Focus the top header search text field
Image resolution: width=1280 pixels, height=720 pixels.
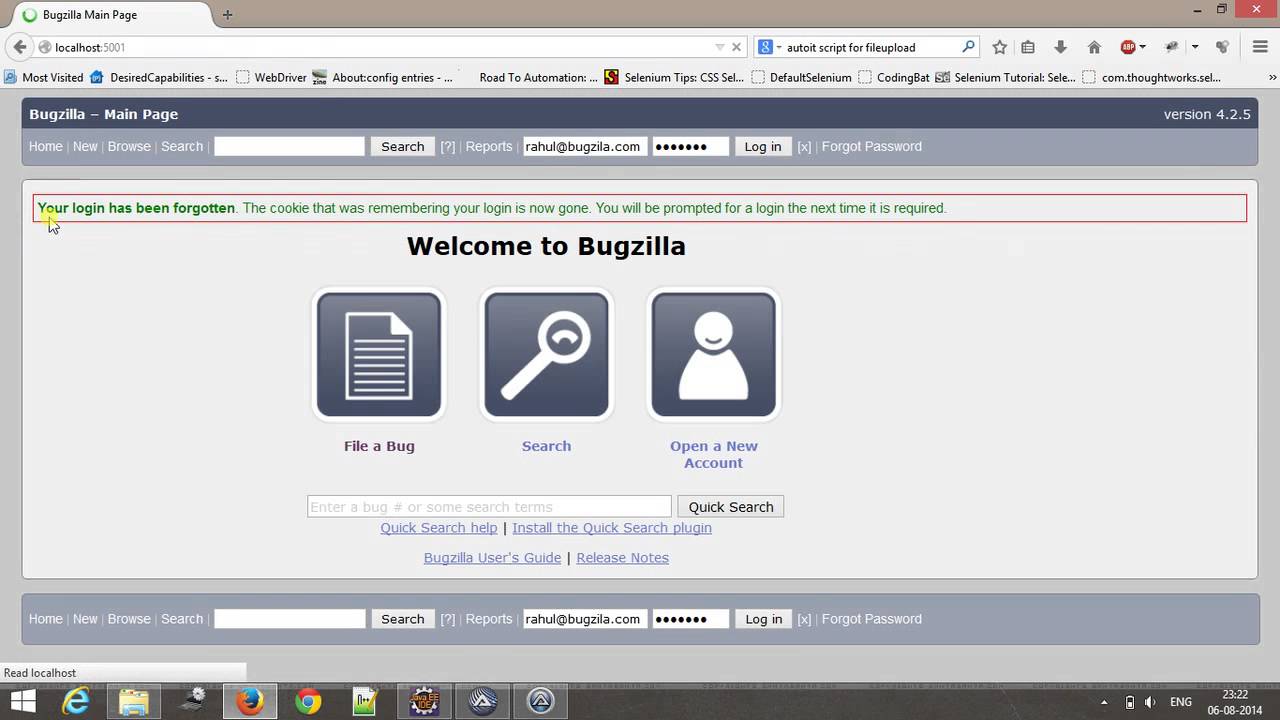[289, 146]
